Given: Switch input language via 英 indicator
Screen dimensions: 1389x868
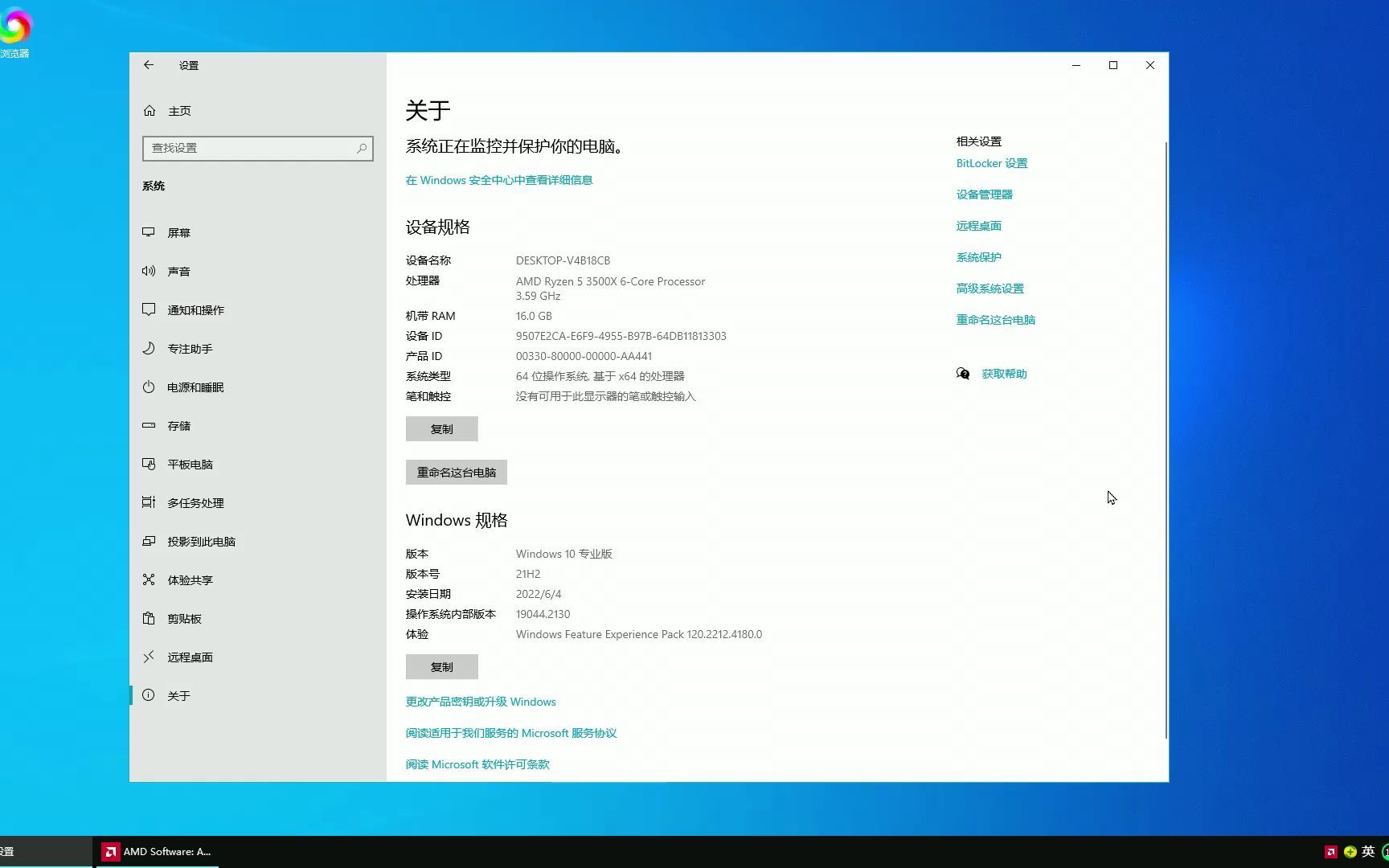Looking at the screenshot, I should pyautogui.click(x=1368, y=852).
